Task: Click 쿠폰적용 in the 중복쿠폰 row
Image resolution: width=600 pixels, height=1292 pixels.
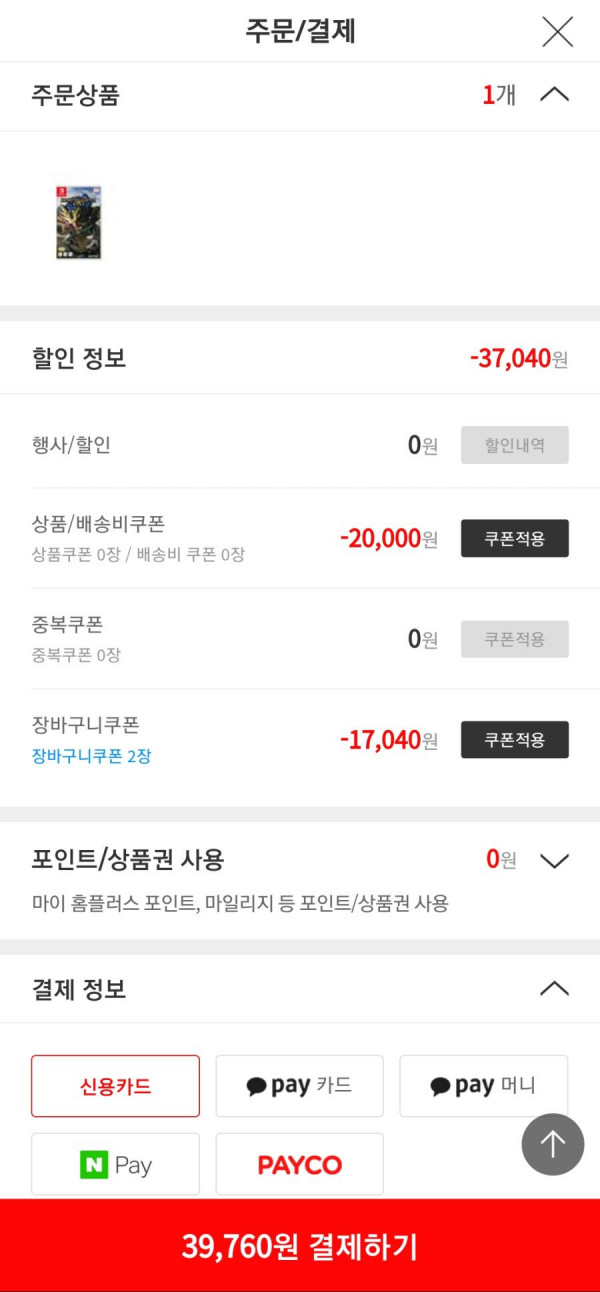Action: tap(515, 639)
